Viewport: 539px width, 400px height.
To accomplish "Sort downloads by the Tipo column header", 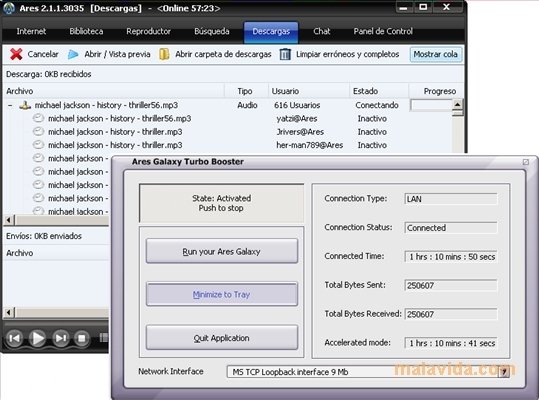I will [x=246, y=91].
